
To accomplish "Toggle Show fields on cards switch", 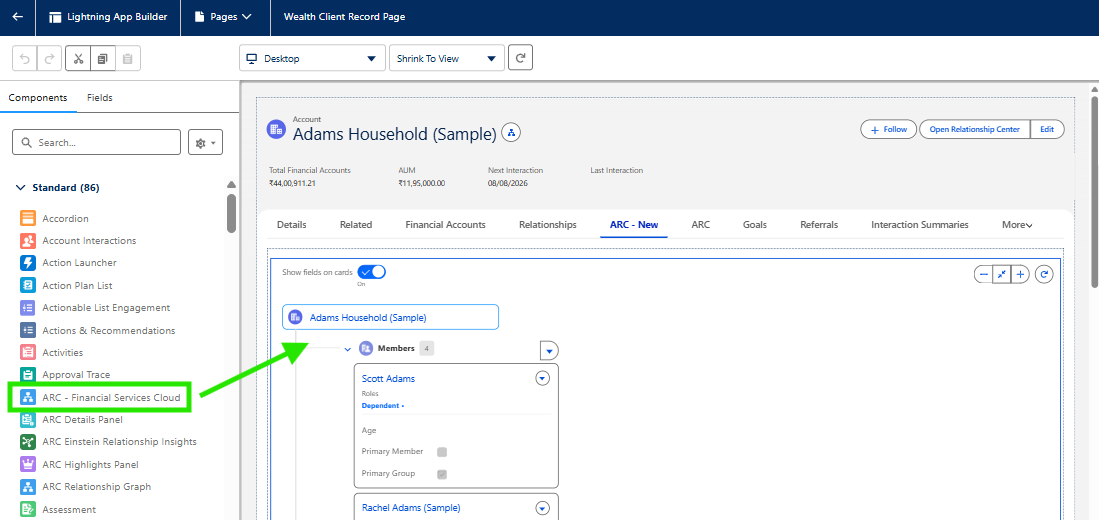I will coord(371,272).
